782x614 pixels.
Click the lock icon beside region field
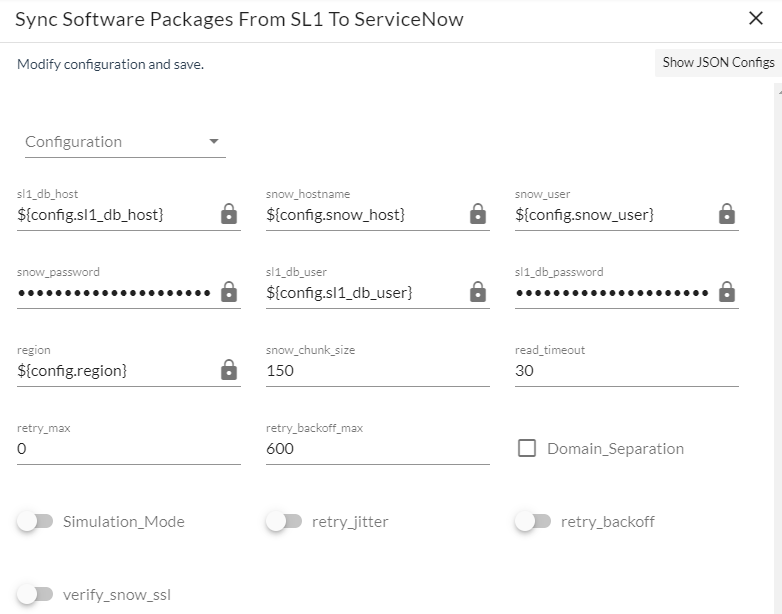pos(229,370)
